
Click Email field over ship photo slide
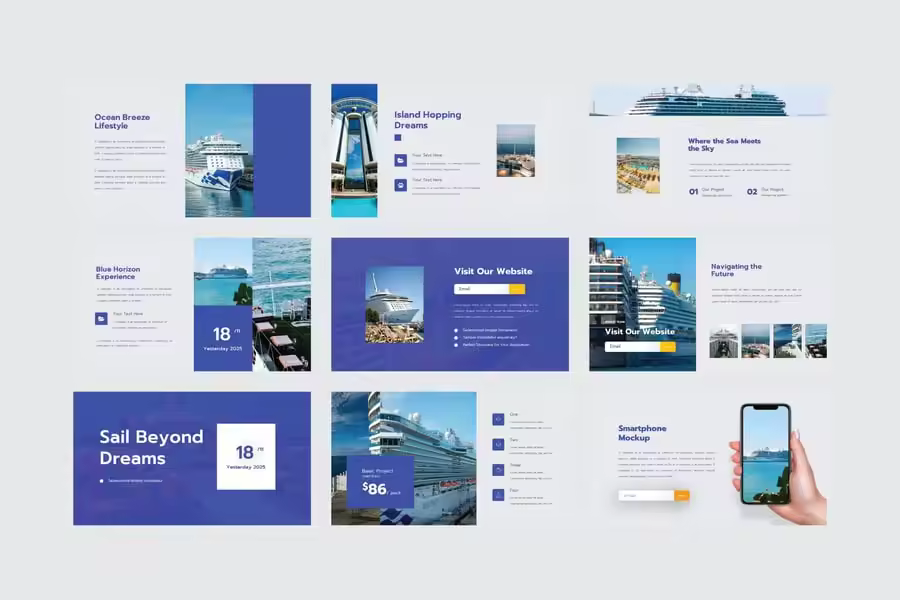[x=632, y=347]
